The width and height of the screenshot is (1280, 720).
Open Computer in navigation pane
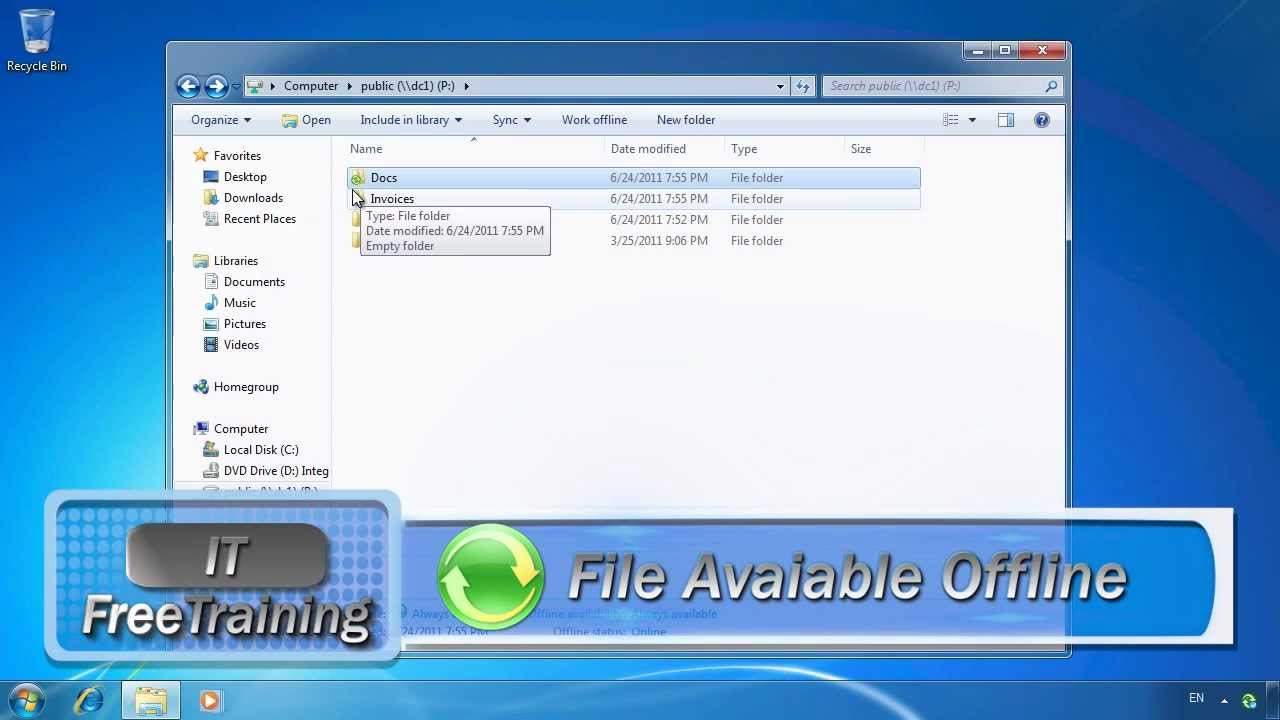click(x=241, y=429)
